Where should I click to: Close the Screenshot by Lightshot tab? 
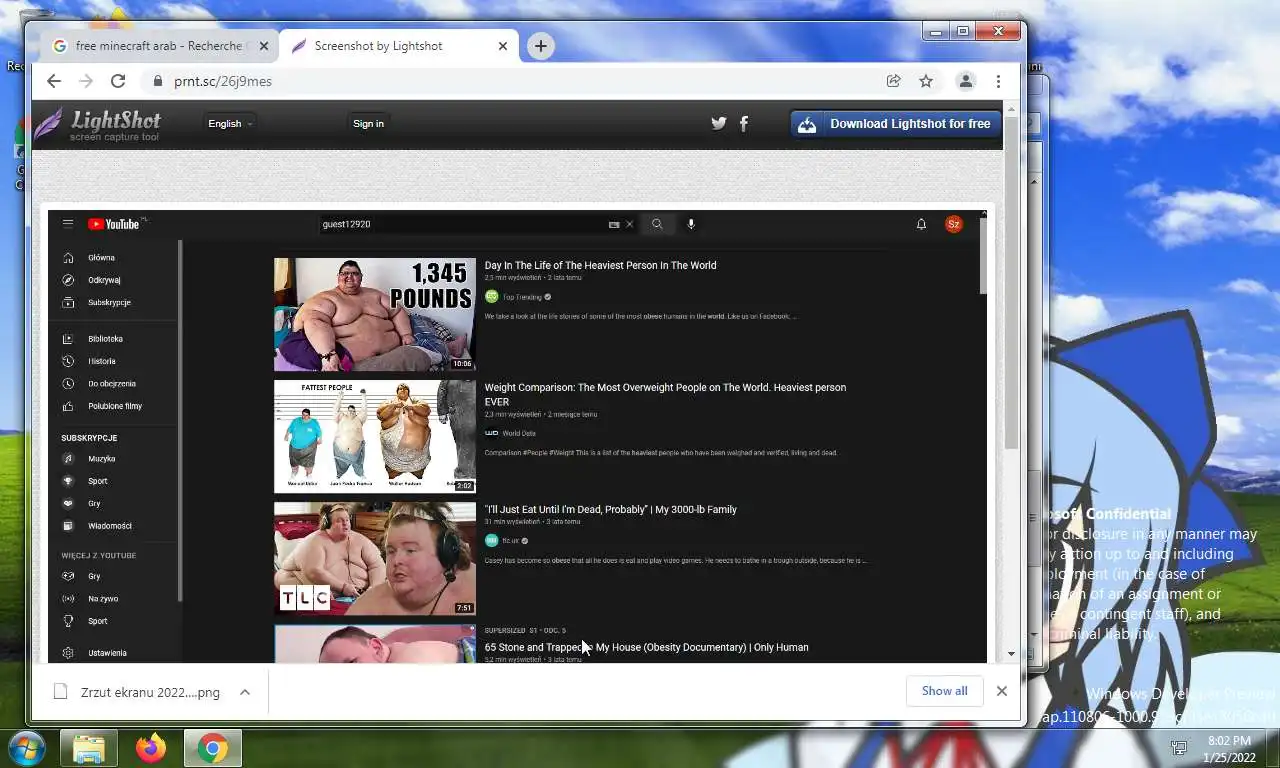[x=503, y=46]
